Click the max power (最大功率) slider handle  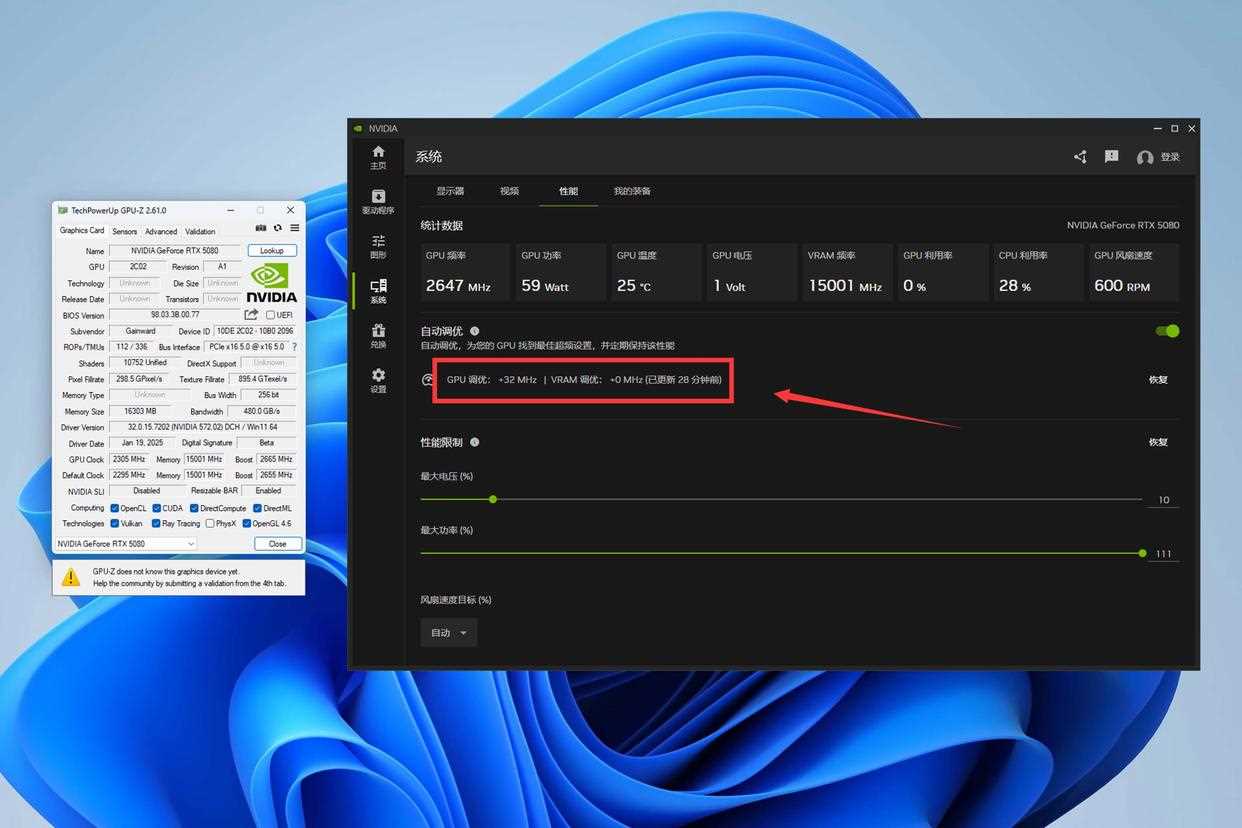1142,553
